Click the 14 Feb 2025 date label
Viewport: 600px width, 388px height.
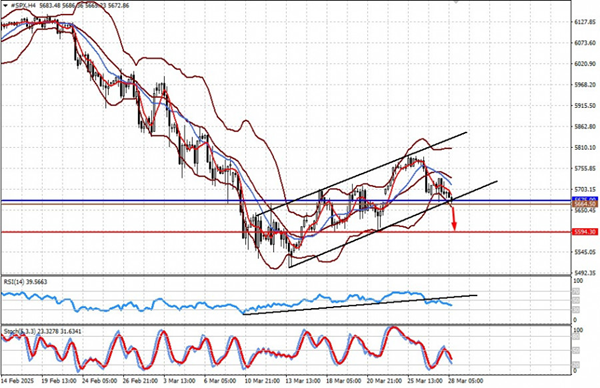click(x=17, y=381)
